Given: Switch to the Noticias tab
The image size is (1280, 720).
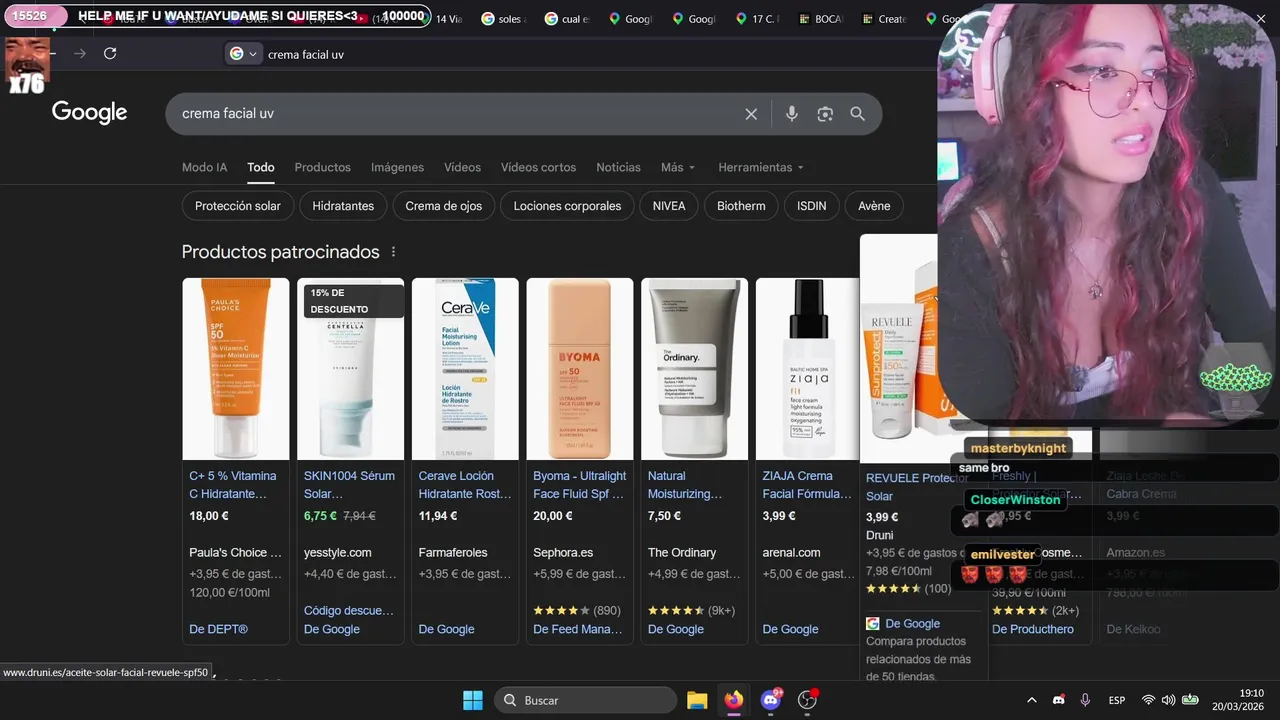Looking at the screenshot, I should (x=618, y=167).
